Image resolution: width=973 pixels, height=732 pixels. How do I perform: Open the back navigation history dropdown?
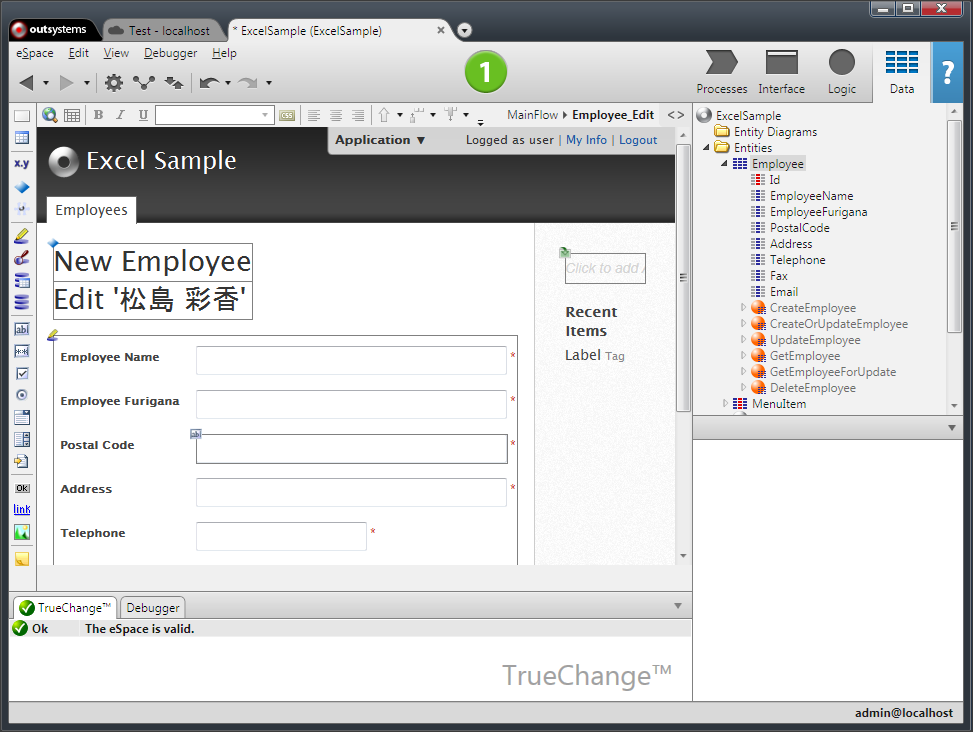click(x=45, y=83)
